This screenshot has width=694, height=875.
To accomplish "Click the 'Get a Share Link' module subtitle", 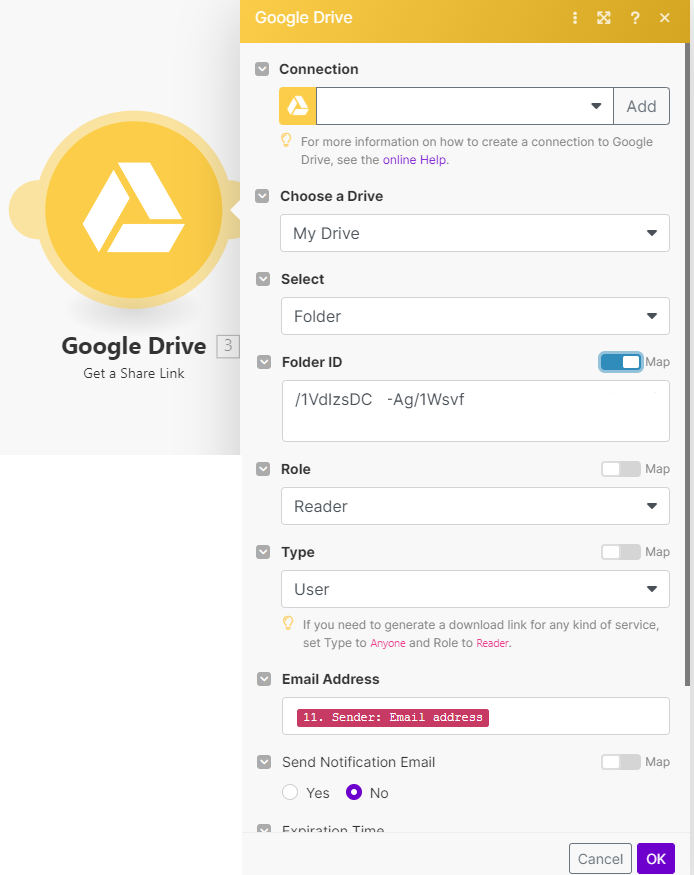I will [134, 373].
